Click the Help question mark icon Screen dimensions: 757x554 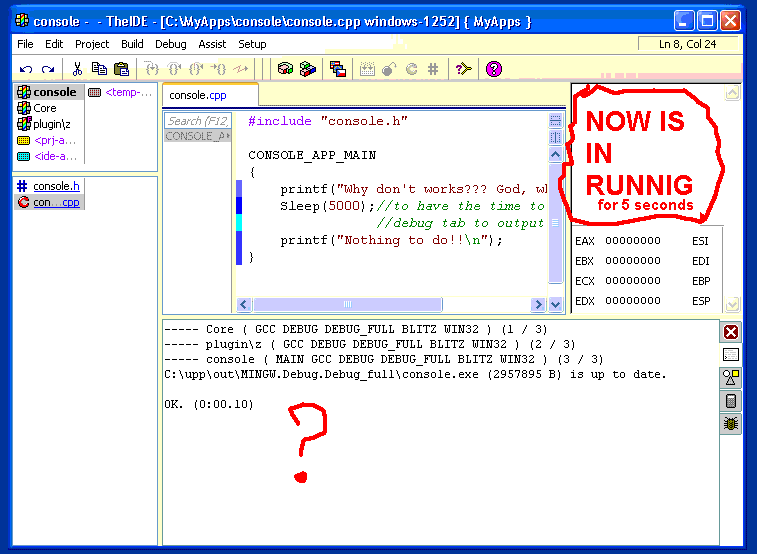click(x=493, y=69)
